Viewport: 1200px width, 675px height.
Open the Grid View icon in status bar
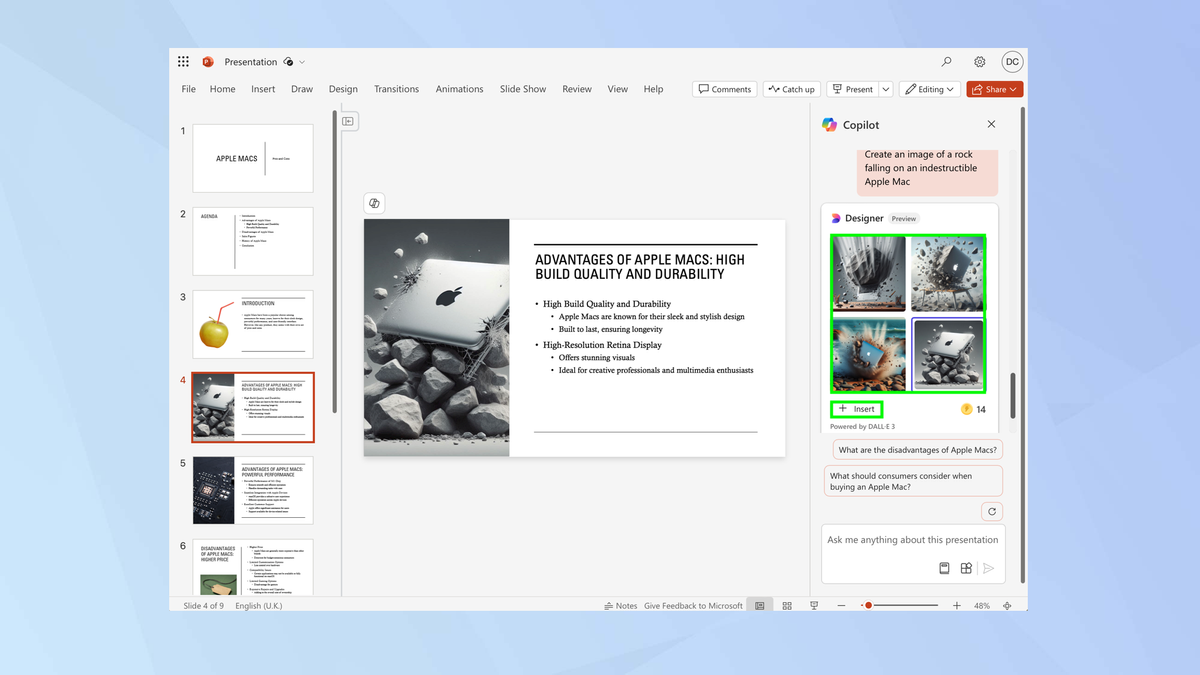tap(787, 605)
